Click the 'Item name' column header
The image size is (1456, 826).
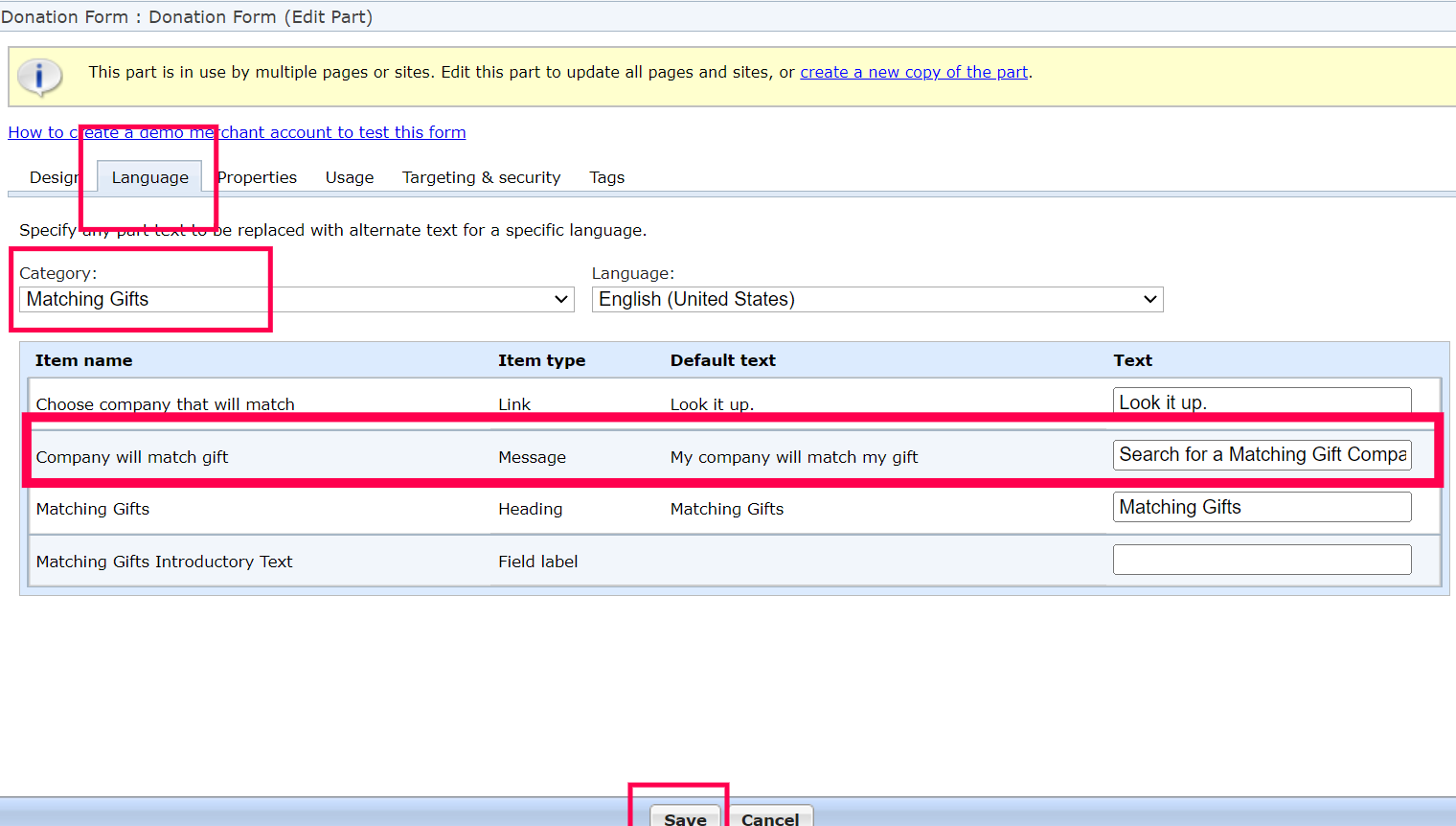pyautogui.click(x=84, y=361)
